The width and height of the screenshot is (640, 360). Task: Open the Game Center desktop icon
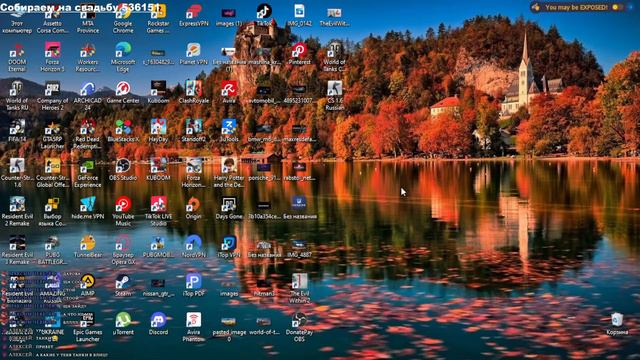(123, 93)
